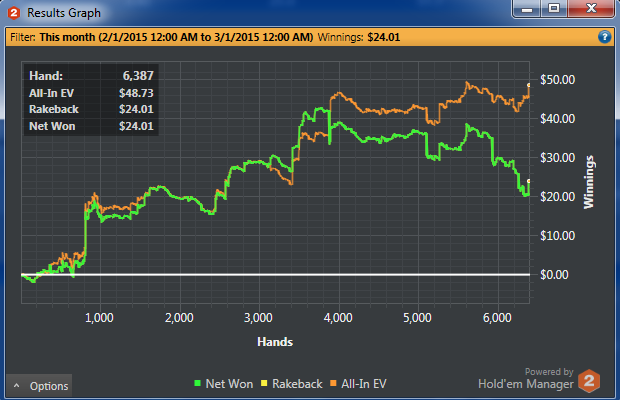The height and width of the screenshot is (400, 620).
Task: Click the Net Won line's end-point marker
Action: pyautogui.click(x=529, y=181)
